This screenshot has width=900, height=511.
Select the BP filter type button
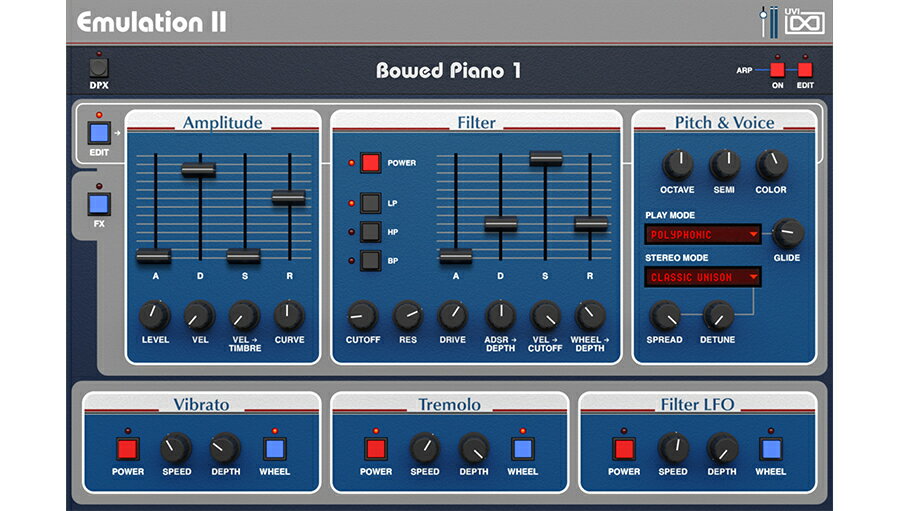[x=371, y=261]
